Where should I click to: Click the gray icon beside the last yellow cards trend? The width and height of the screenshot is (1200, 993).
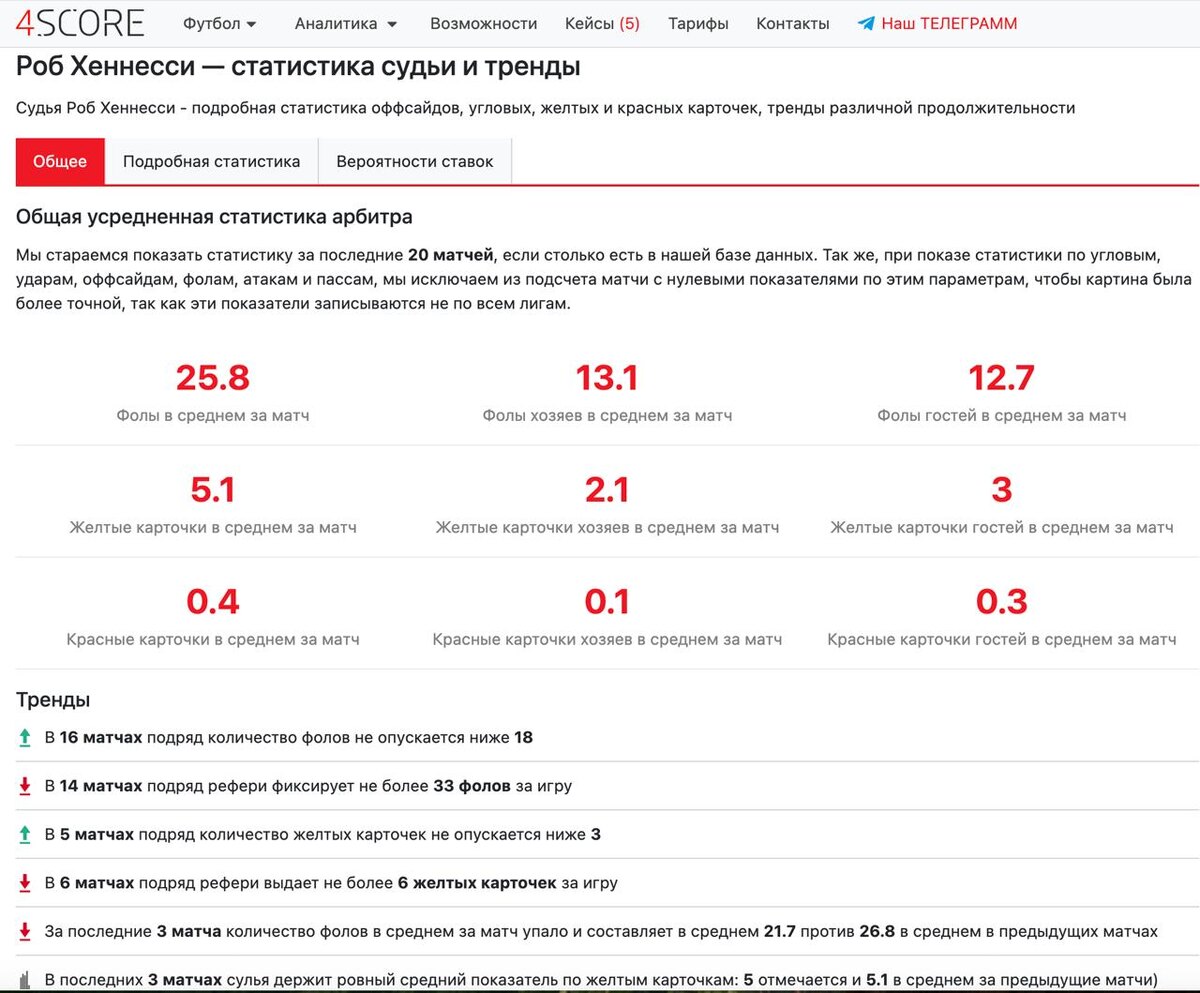pos(25,979)
